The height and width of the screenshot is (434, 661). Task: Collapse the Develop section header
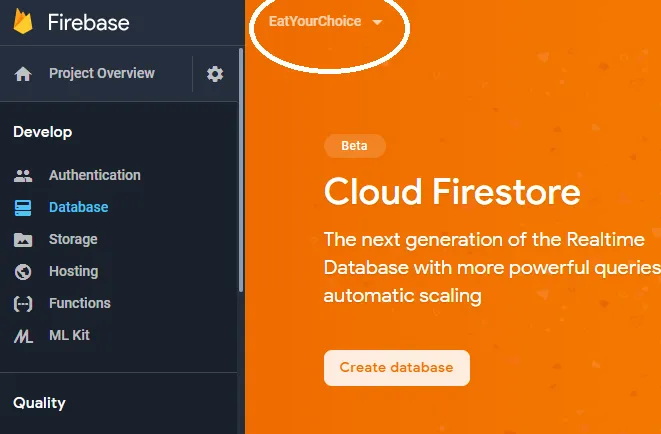43,132
